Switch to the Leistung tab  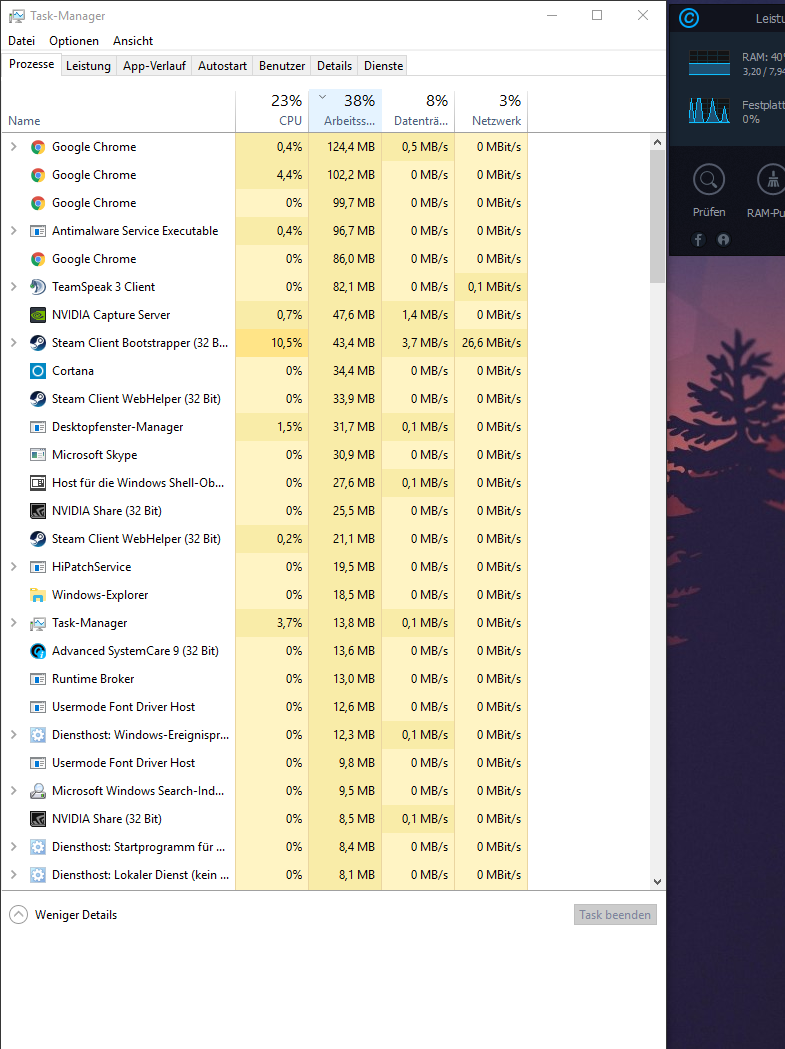pos(88,66)
